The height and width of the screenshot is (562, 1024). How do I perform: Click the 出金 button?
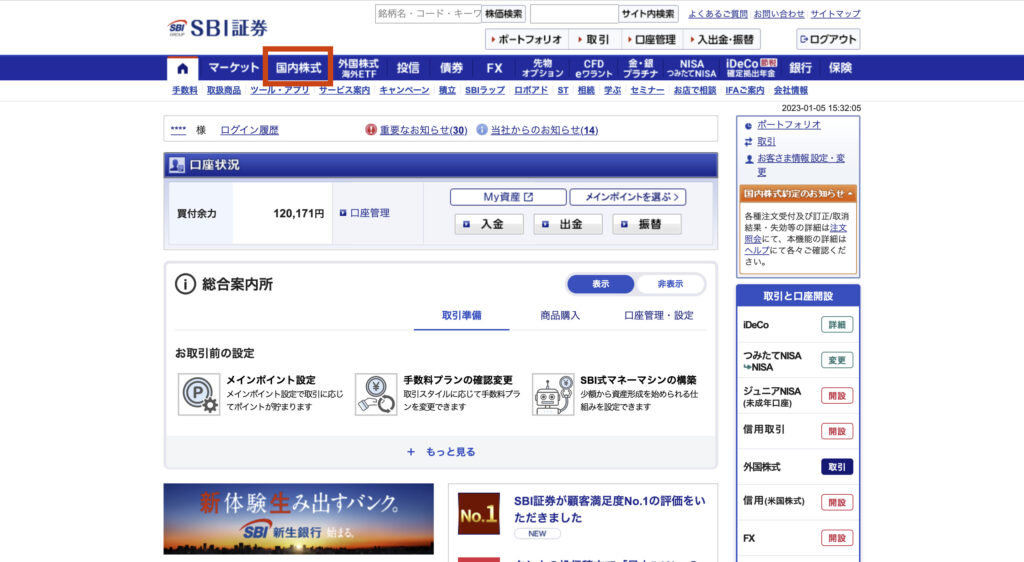coord(568,224)
